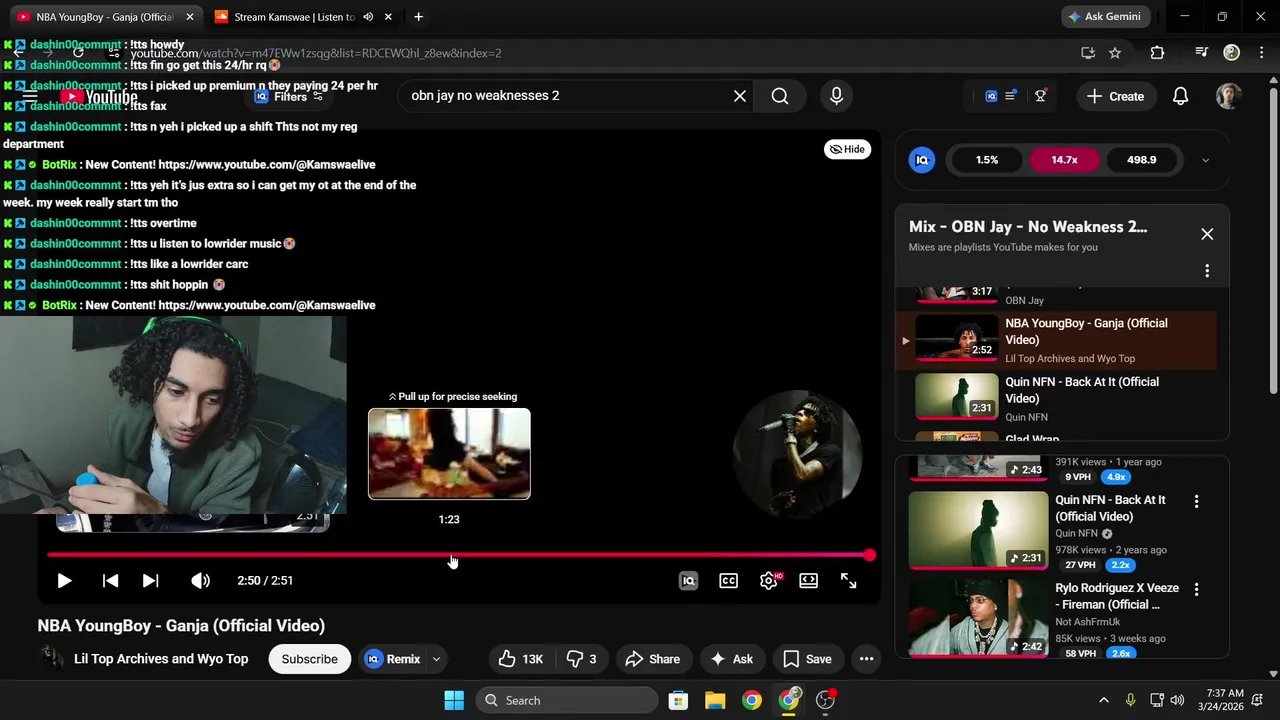Expand the Remix dropdown arrow
This screenshot has height=720, width=1280.
click(436, 659)
